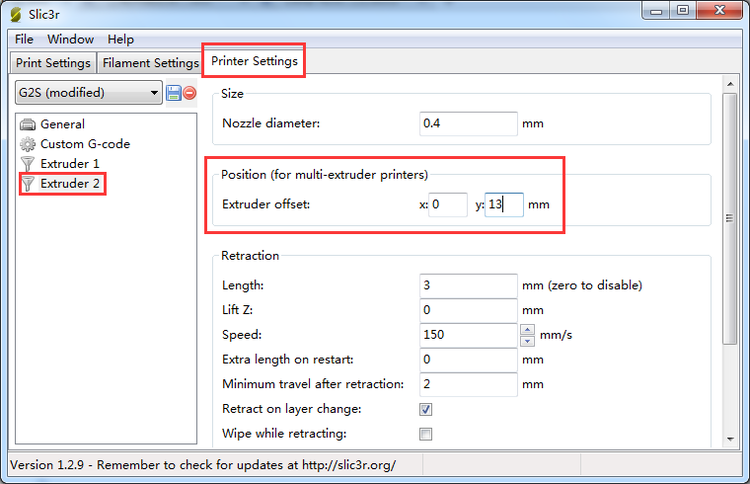Viewport: 750px width, 484px height.
Task: Maximize the Slic3r window
Action: [683, 11]
